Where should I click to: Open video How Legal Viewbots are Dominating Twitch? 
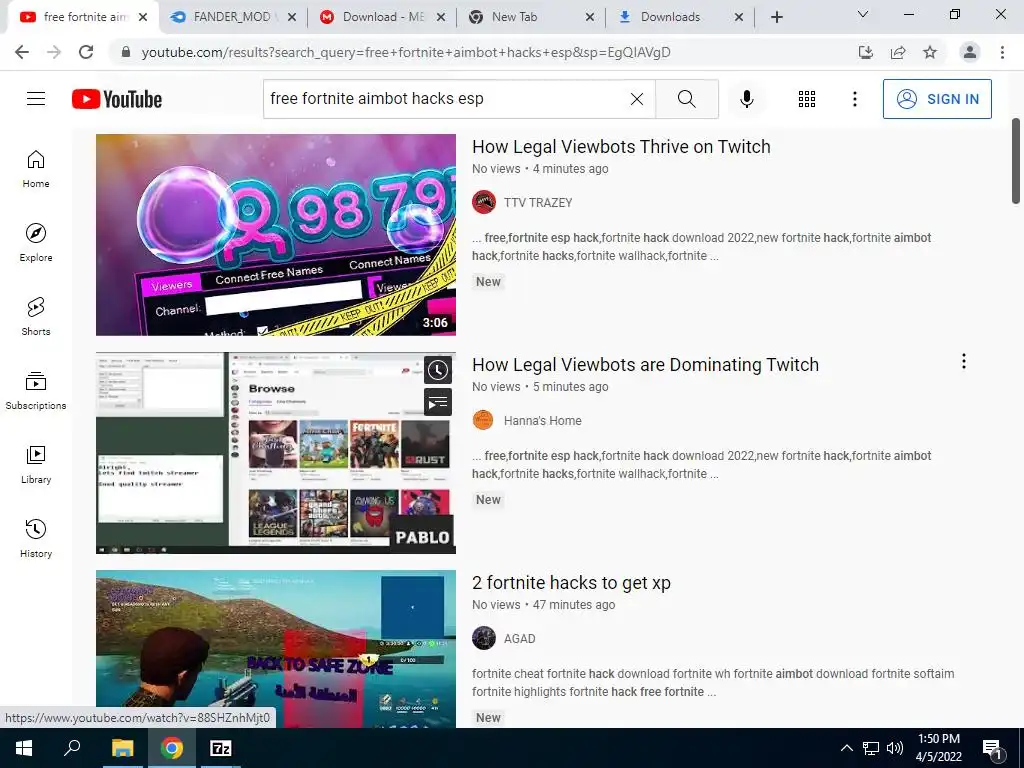[645, 365]
